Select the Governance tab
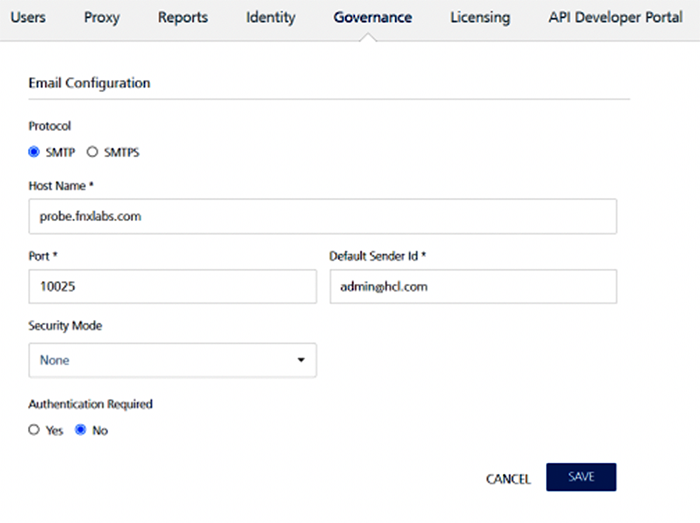 tap(373, 17)
